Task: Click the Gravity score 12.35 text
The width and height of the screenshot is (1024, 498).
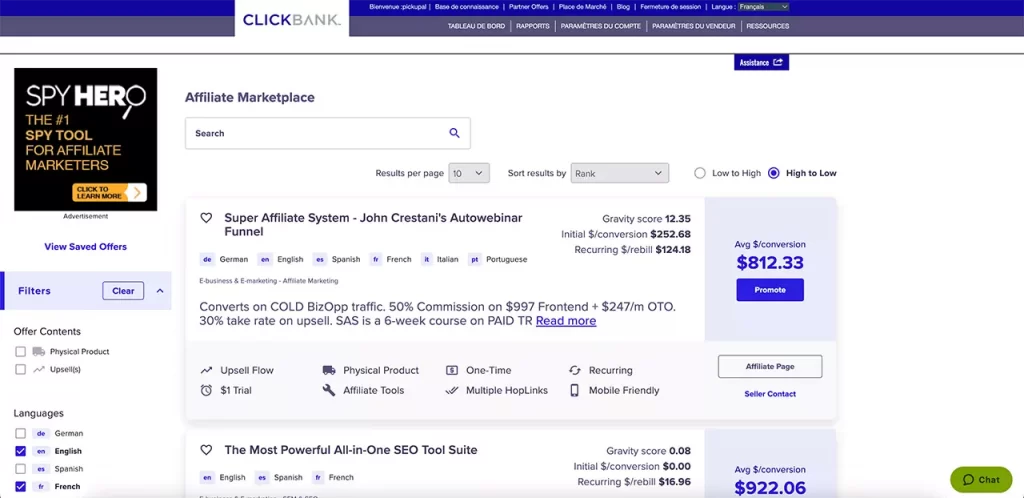Action: [x=647, y=219]
